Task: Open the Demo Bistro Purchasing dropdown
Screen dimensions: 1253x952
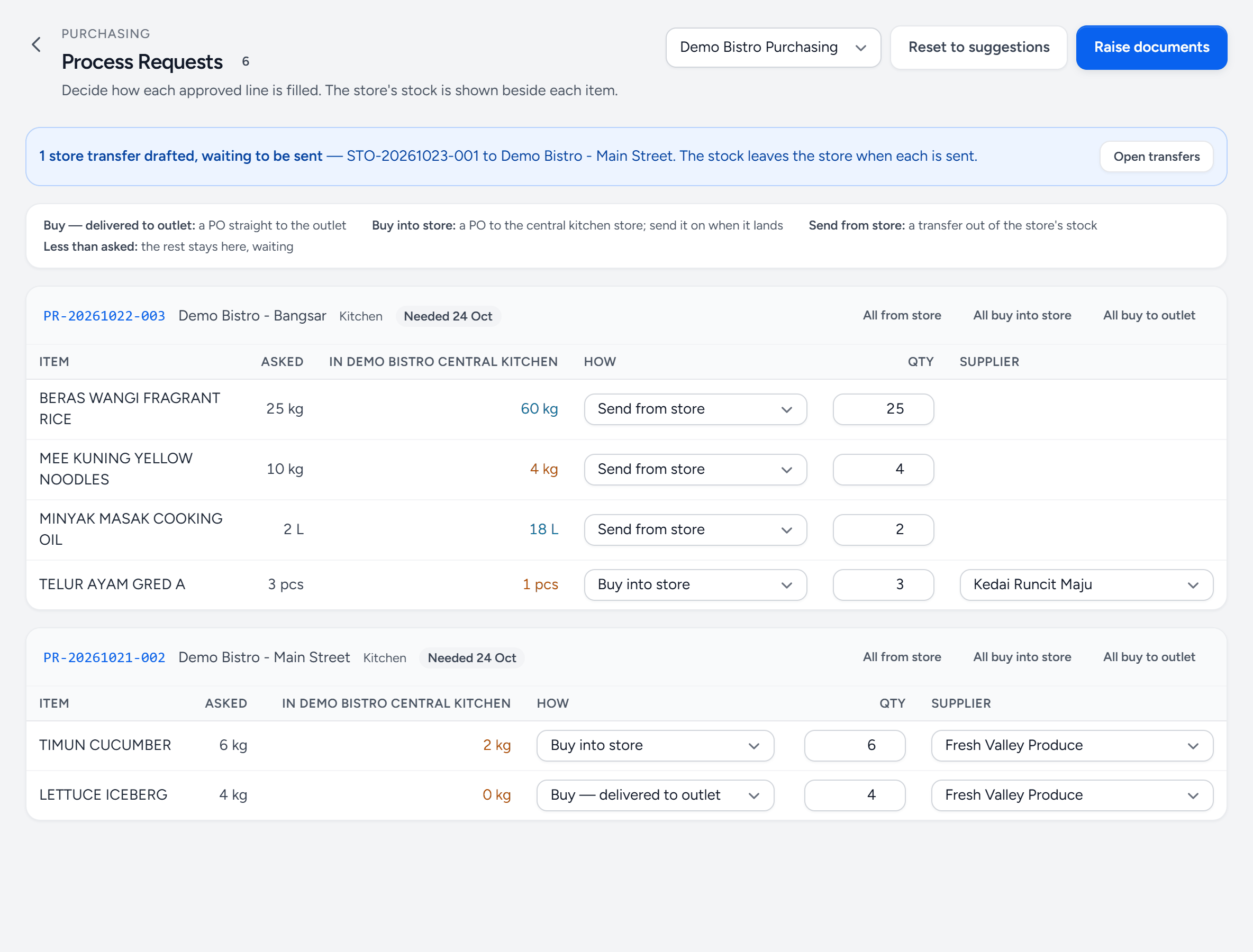Action: tap(773, 48)
